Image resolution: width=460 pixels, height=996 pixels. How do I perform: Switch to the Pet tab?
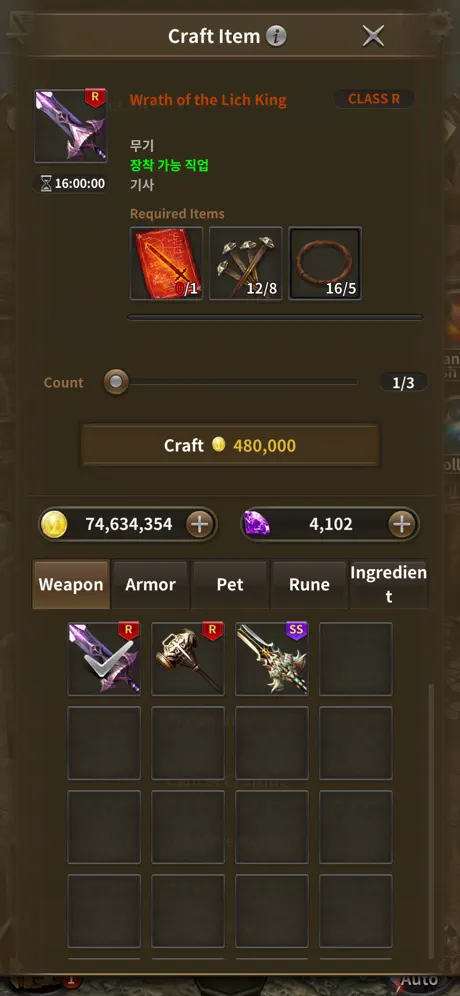[x=230, y=584]
